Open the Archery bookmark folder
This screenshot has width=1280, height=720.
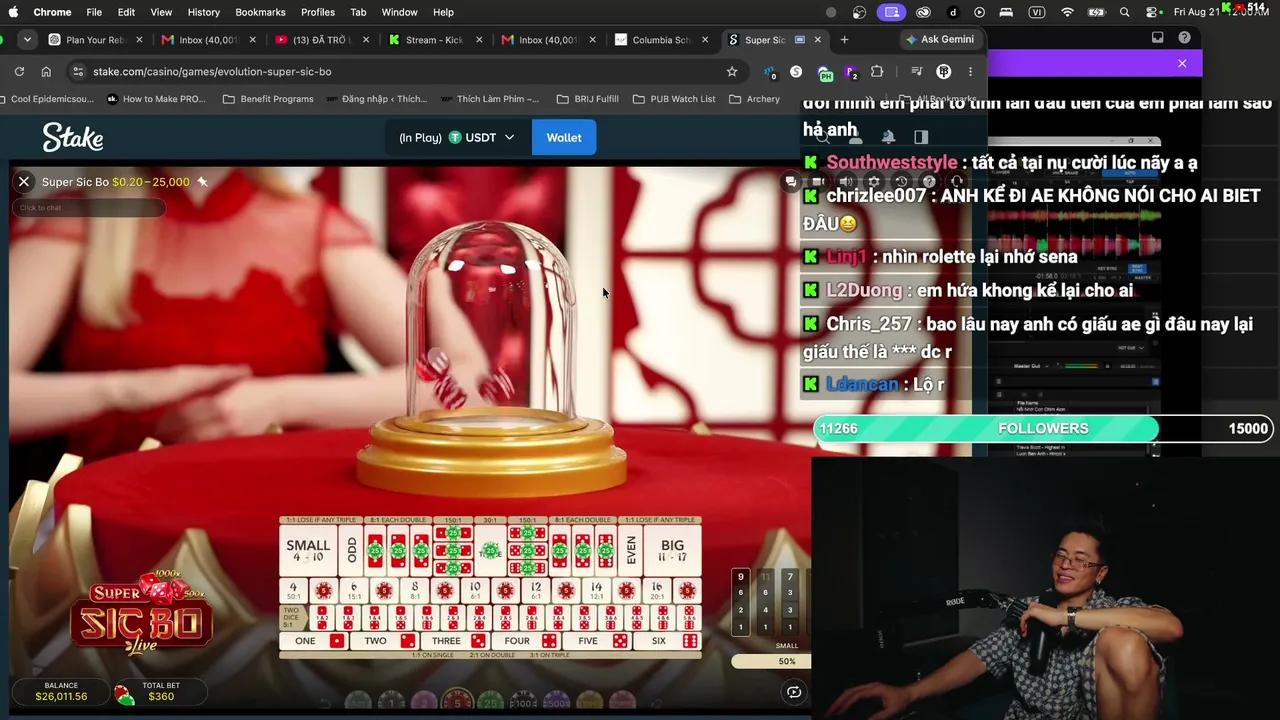pyautogui.click(x=754, y=99)
